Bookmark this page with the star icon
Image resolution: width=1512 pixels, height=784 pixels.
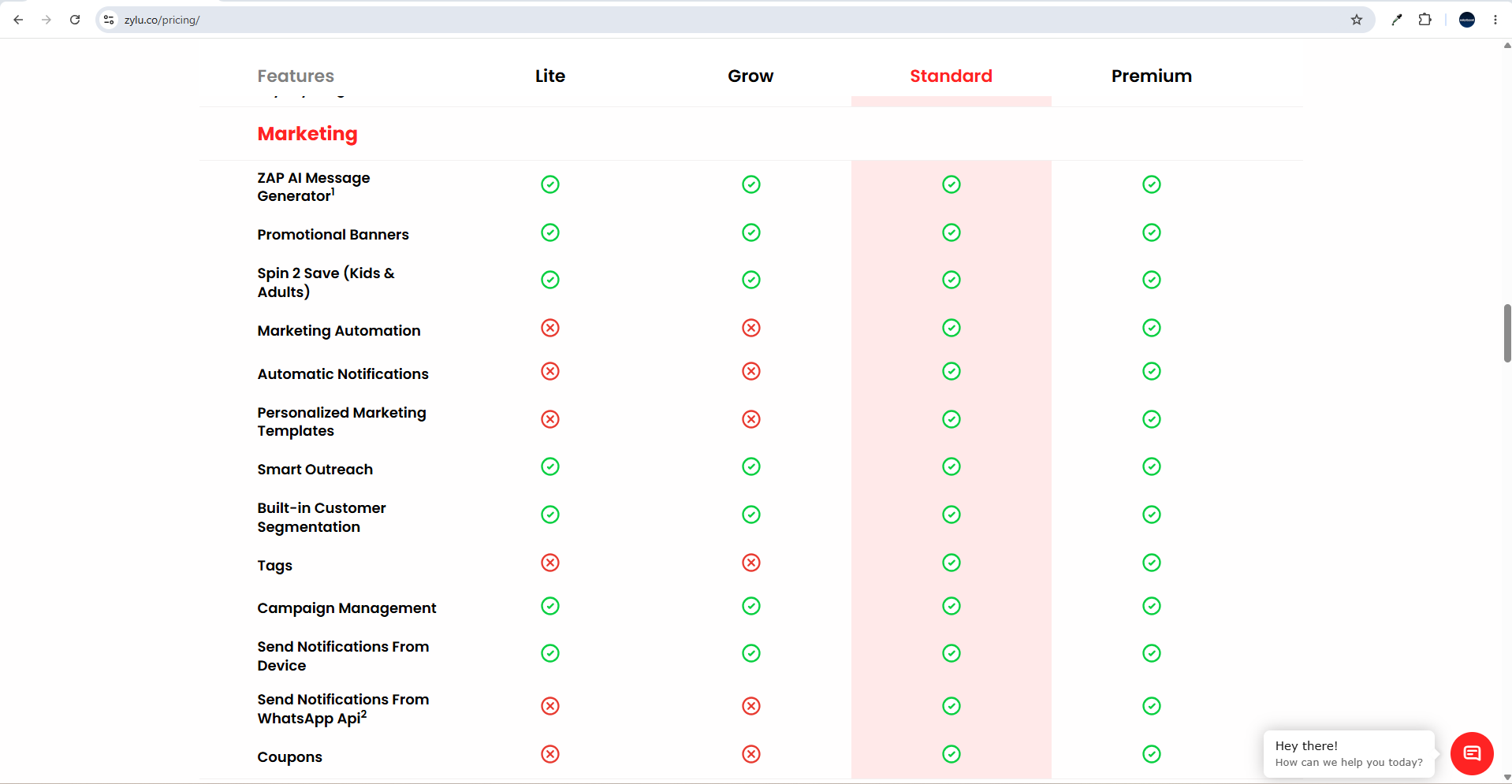tap(1357, 20)
